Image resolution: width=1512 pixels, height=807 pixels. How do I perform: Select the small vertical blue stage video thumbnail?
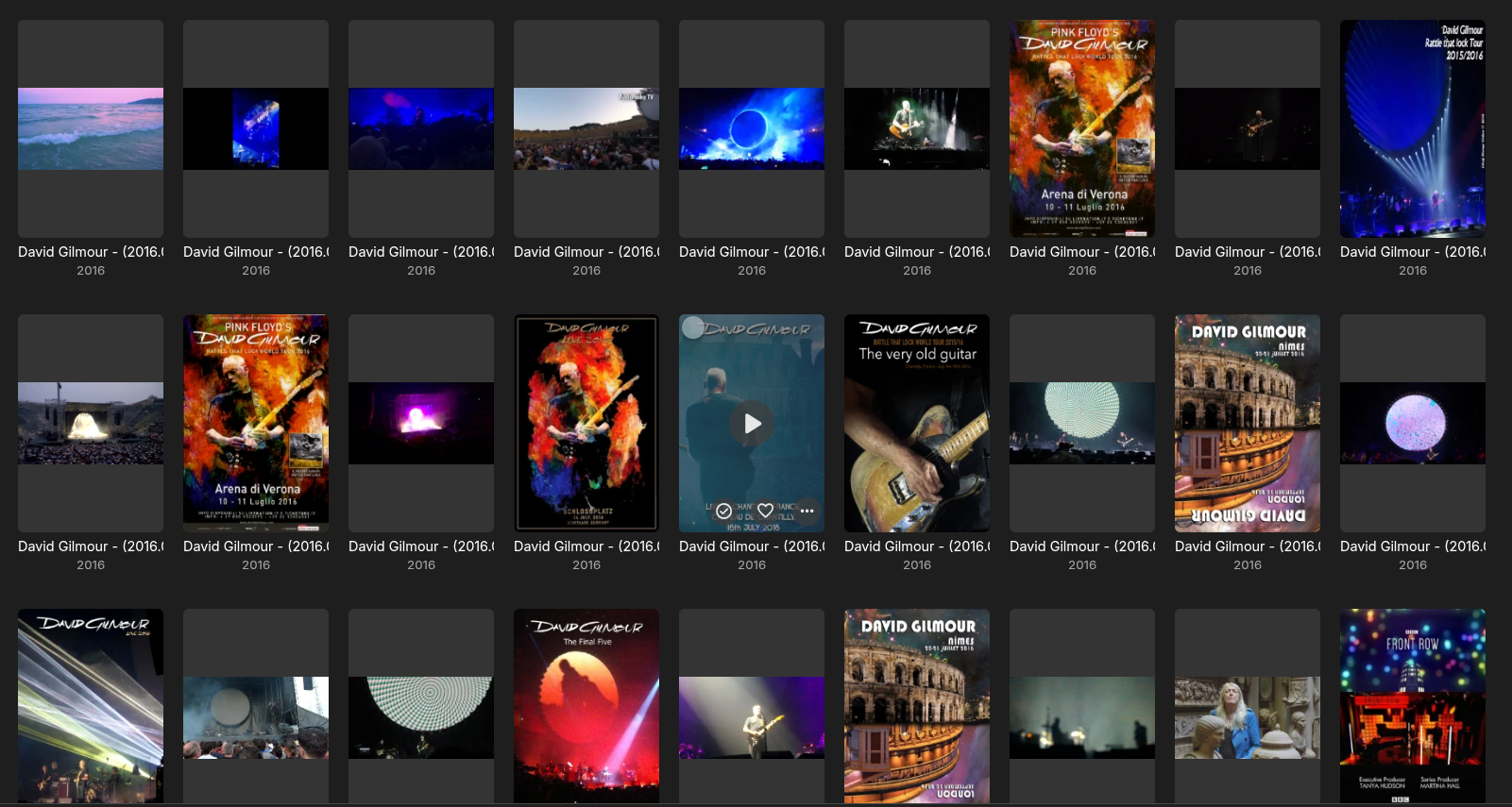point(256,128)
